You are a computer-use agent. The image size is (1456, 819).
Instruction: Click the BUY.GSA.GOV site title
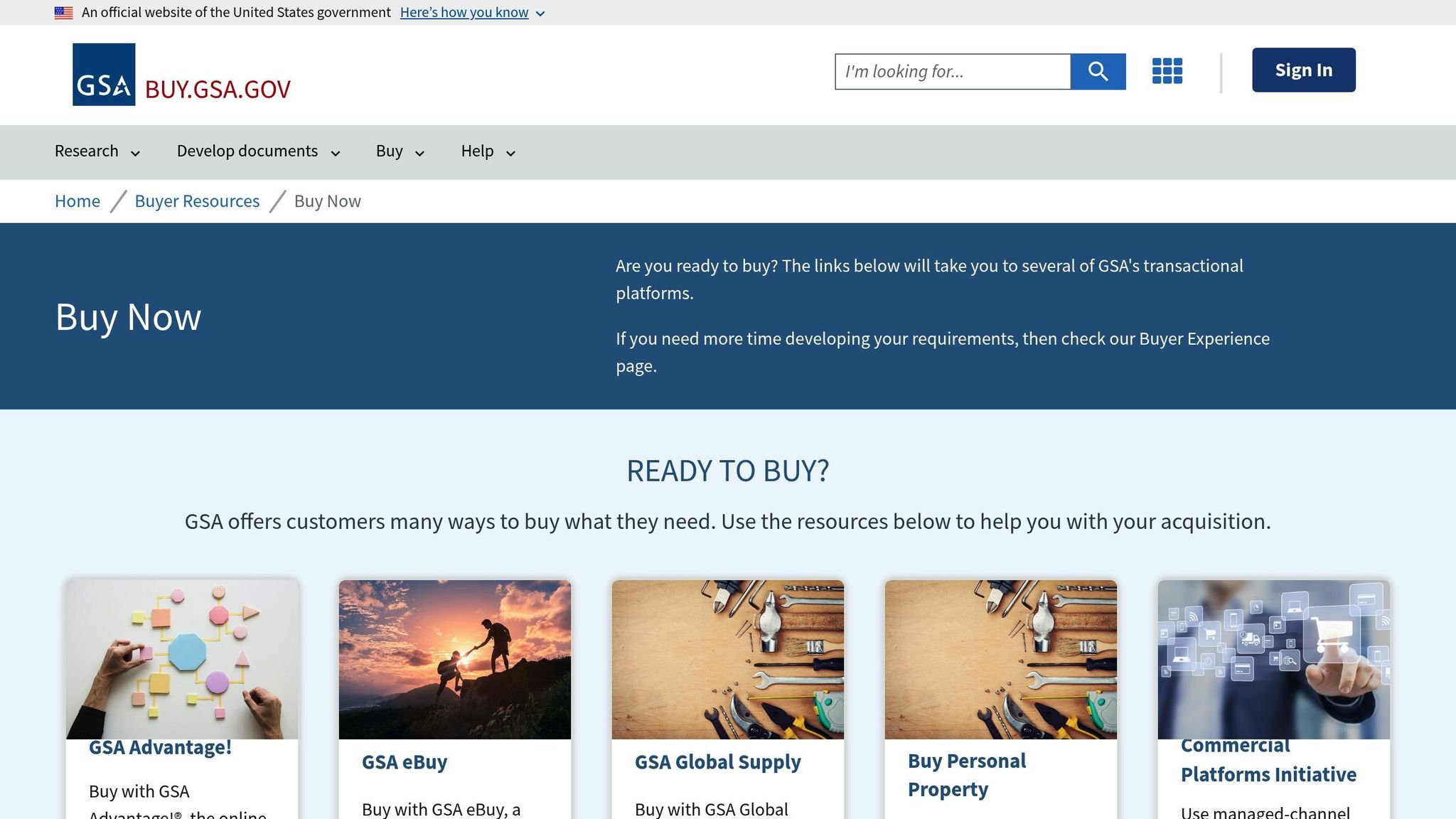click(218, 90)
